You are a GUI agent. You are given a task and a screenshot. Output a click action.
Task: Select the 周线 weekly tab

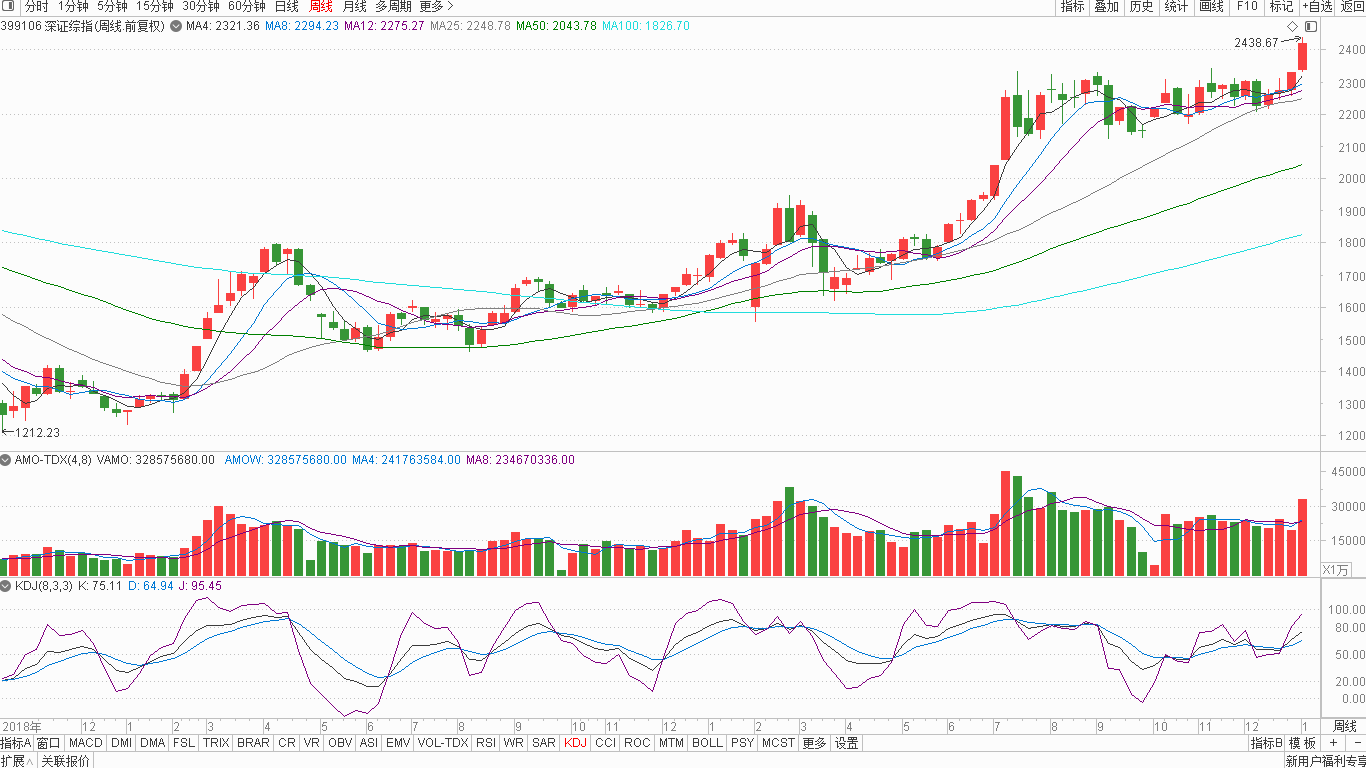pyautogui.click(x=320, y=6)
